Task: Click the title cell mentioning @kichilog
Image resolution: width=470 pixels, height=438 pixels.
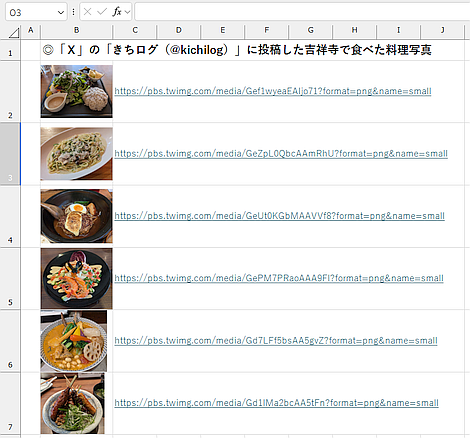Action: (x=237, y=50)
